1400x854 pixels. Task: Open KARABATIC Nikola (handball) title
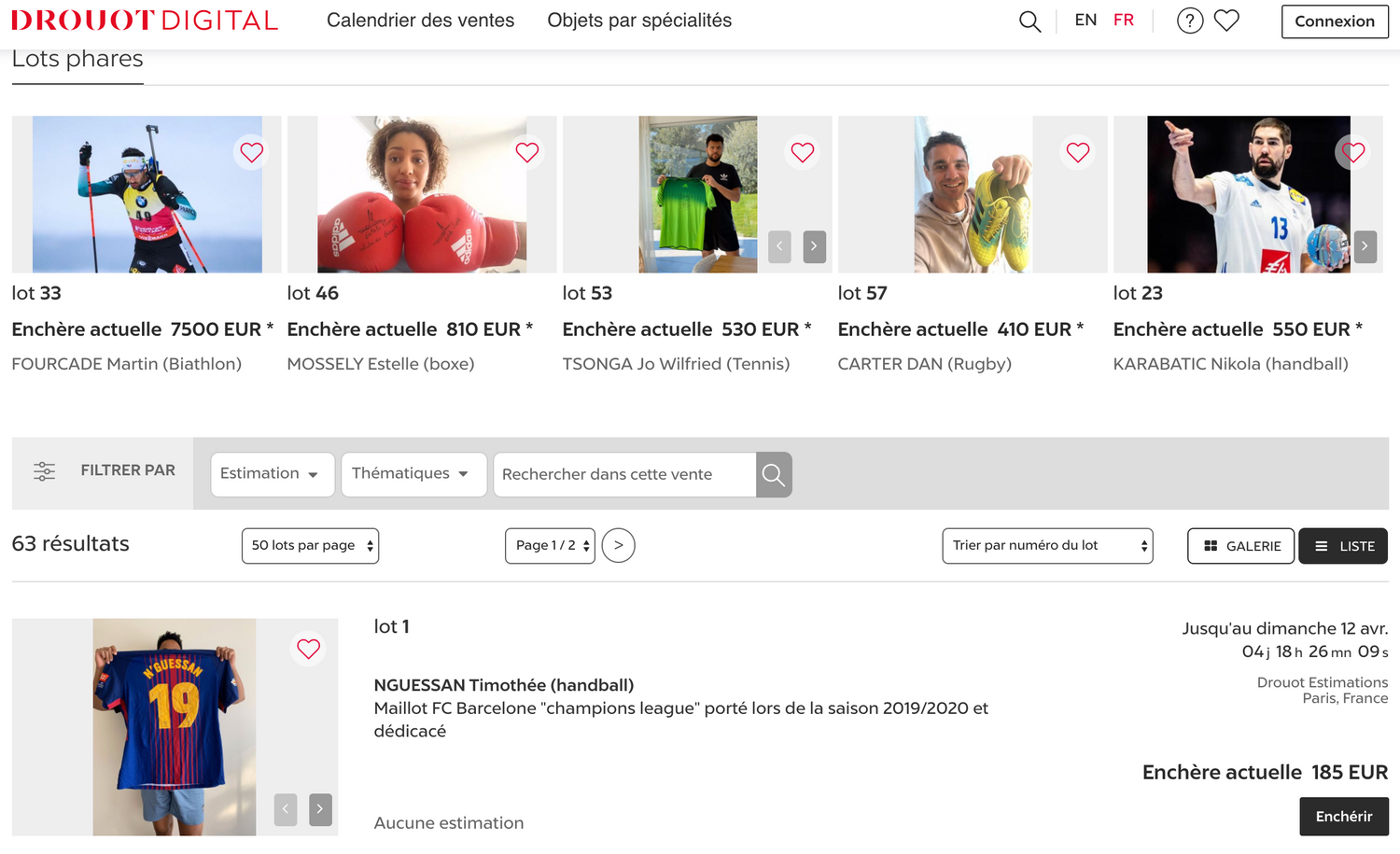(x=1231, y=364)
